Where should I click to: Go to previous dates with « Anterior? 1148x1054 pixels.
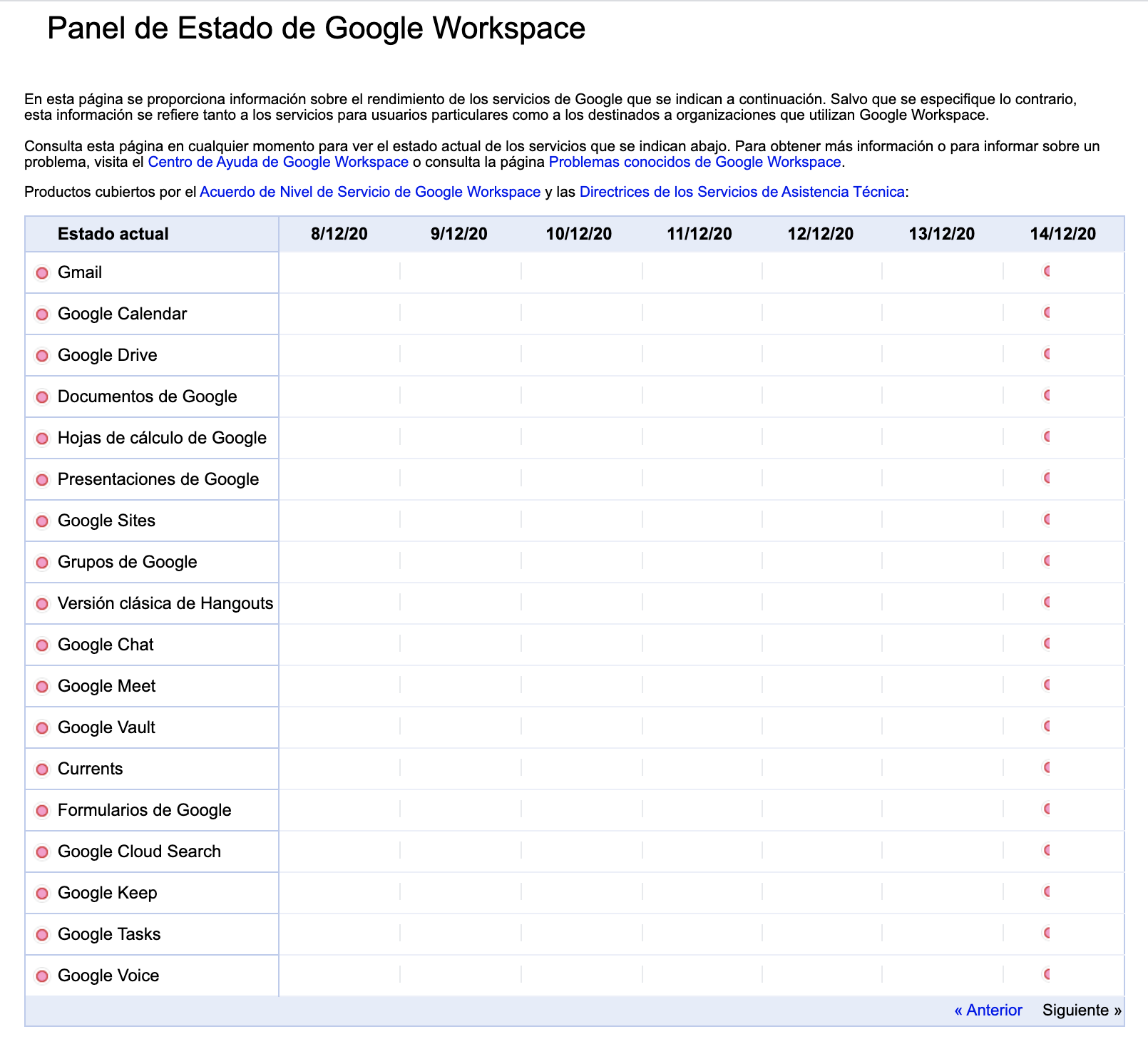tap(988, 1010)
